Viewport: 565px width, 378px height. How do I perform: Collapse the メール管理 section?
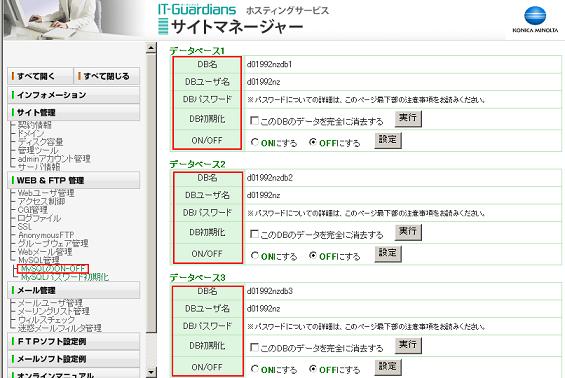click(x=74, y=290)
